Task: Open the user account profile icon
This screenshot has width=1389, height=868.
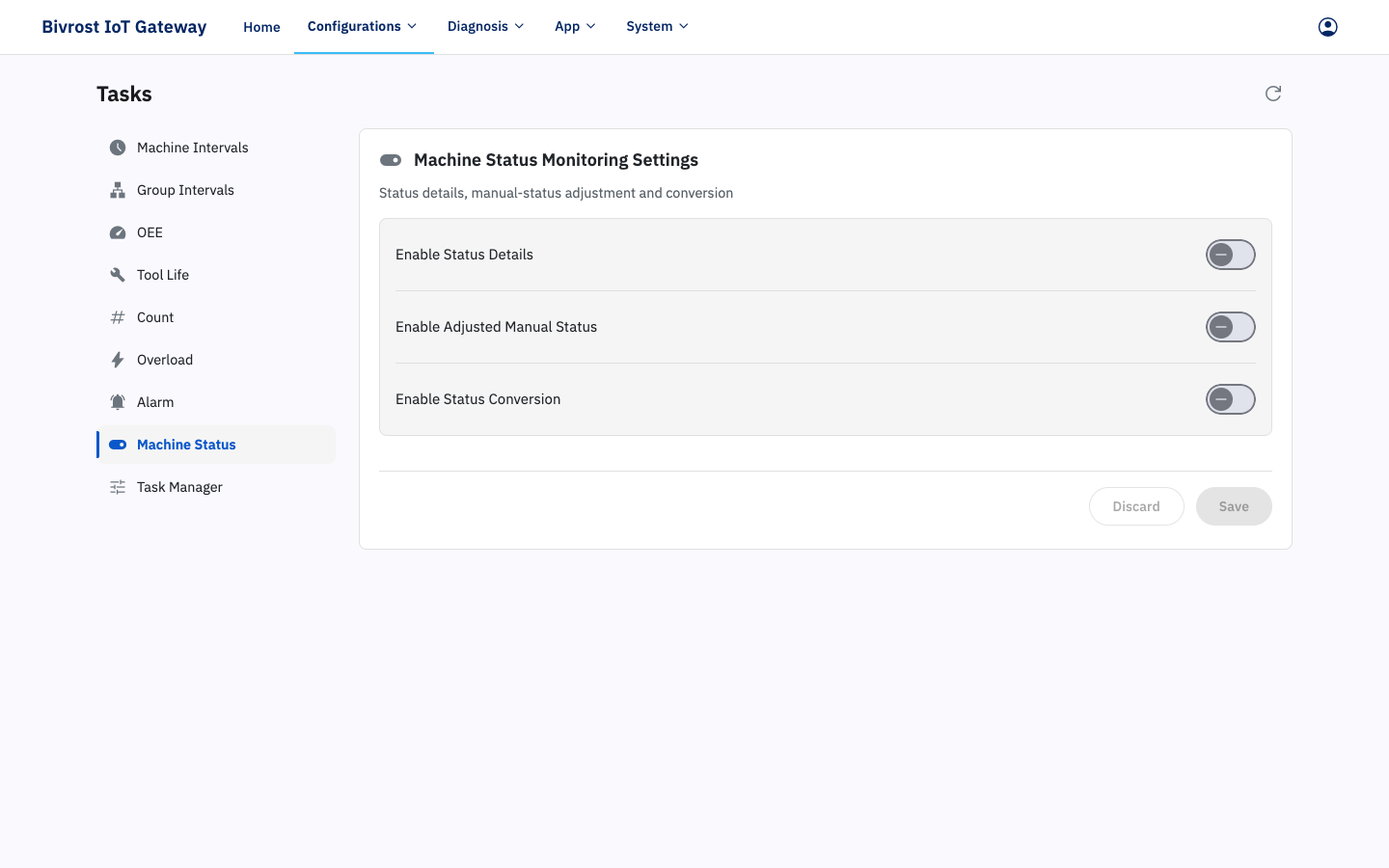Action: point(1328,27)
